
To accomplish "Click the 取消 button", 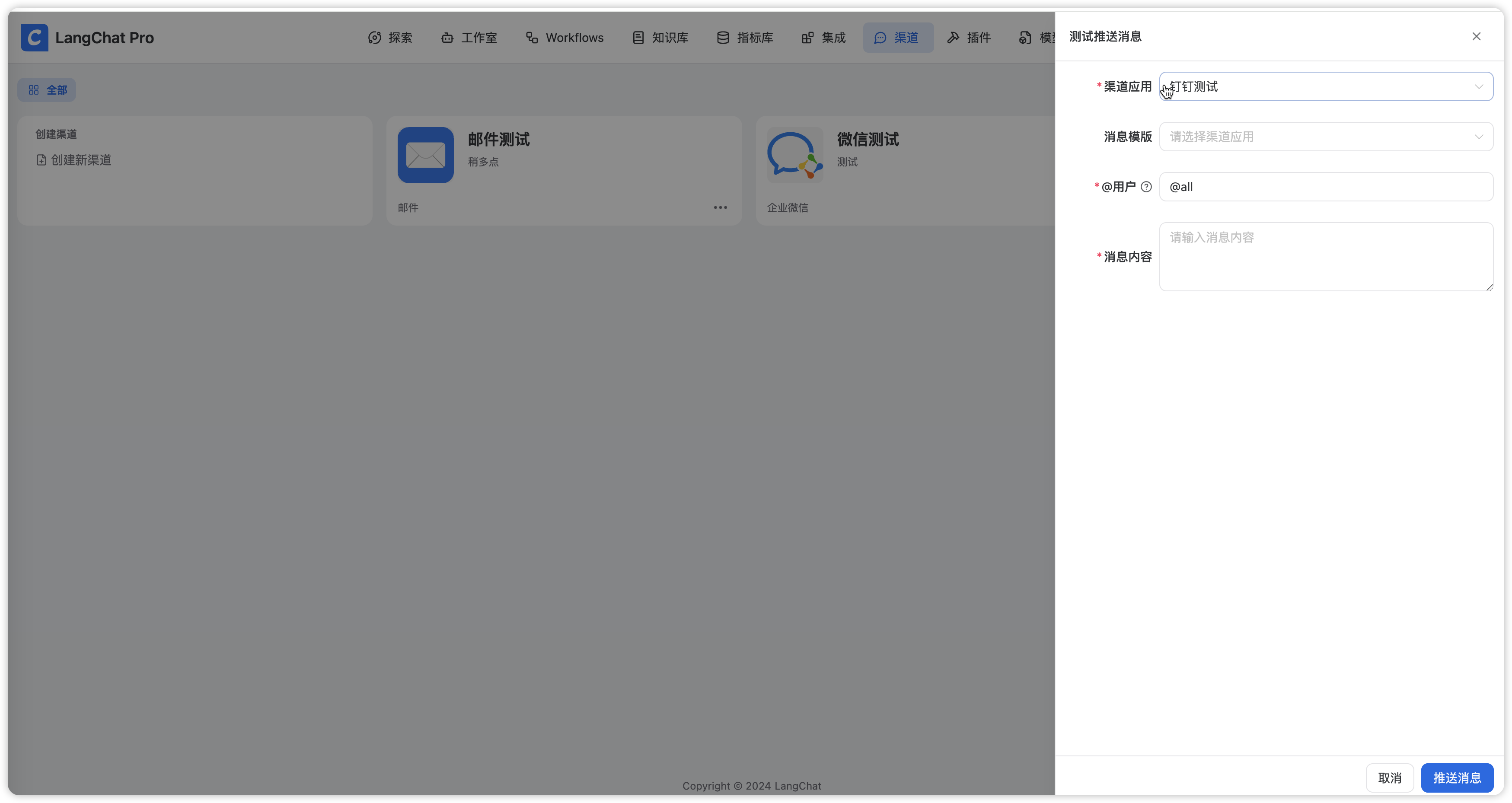I will pyautogui.click(x=1389, y=778).
